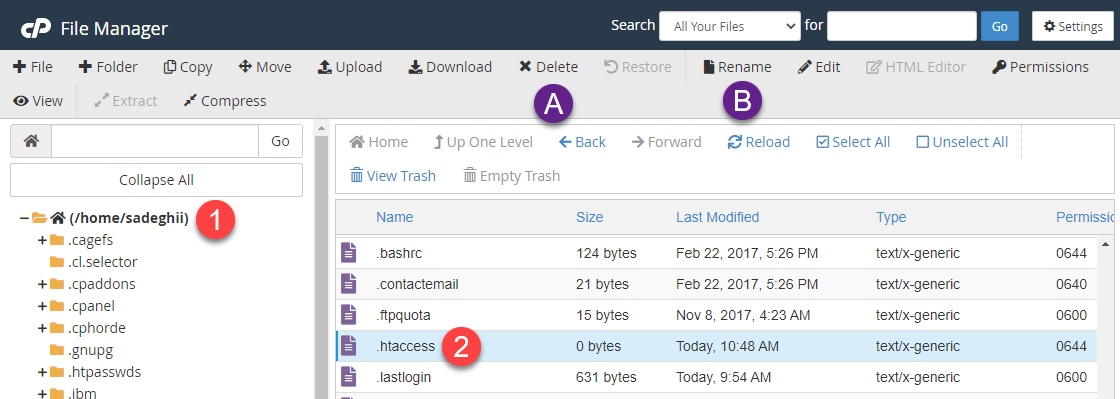Delete the selected file

(x=549, y=67)
